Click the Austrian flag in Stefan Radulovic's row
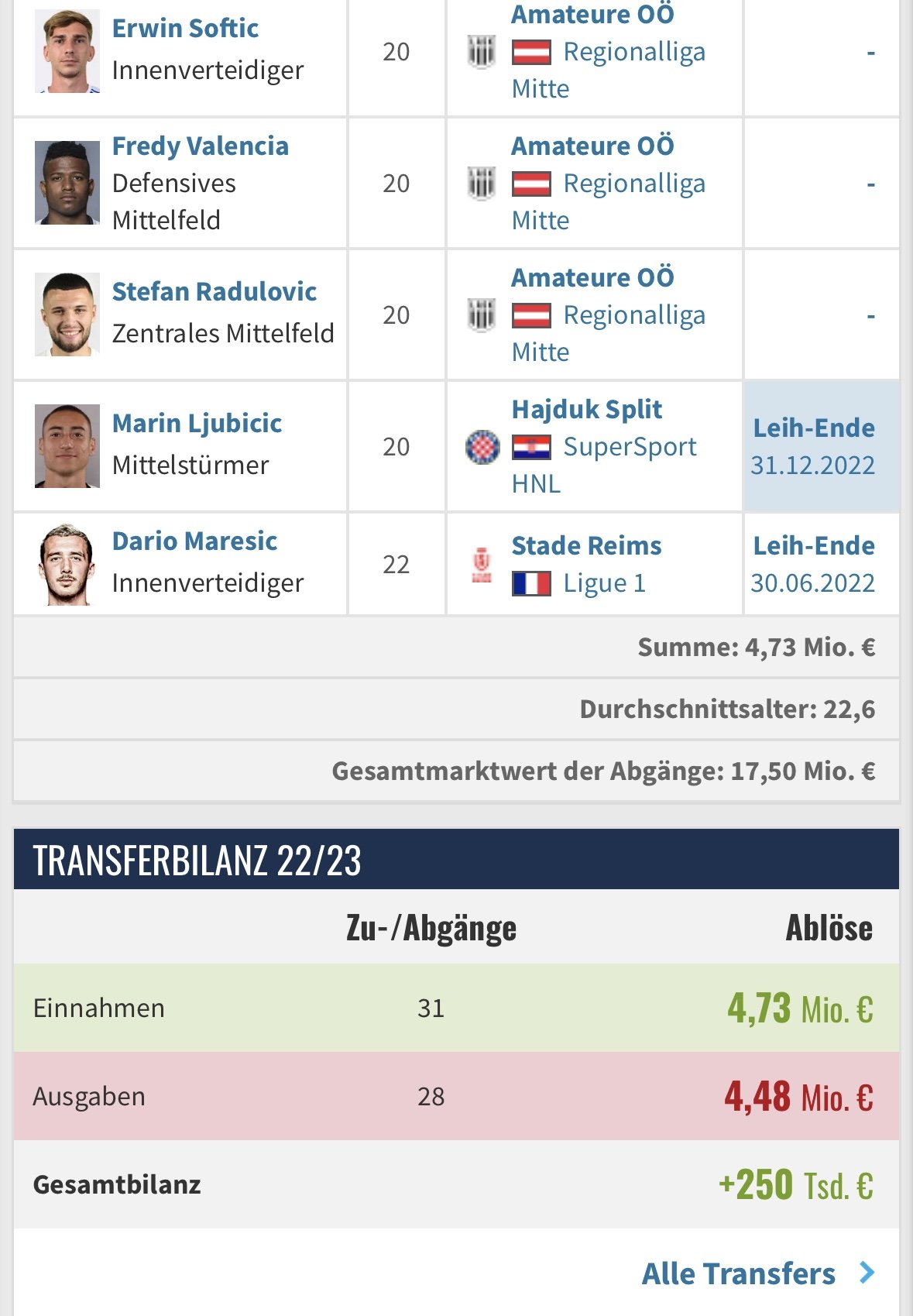 (531, 316)
